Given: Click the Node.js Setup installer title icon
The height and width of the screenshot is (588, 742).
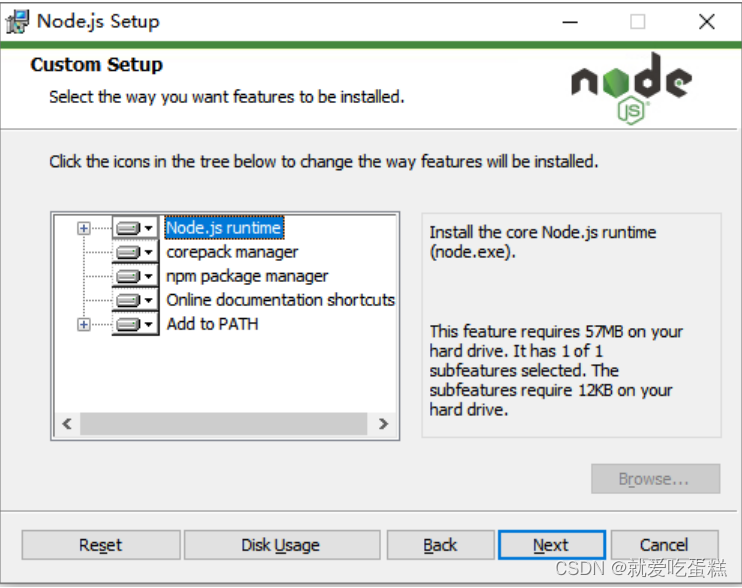Looking at the screenshot, I should point(17,22).
